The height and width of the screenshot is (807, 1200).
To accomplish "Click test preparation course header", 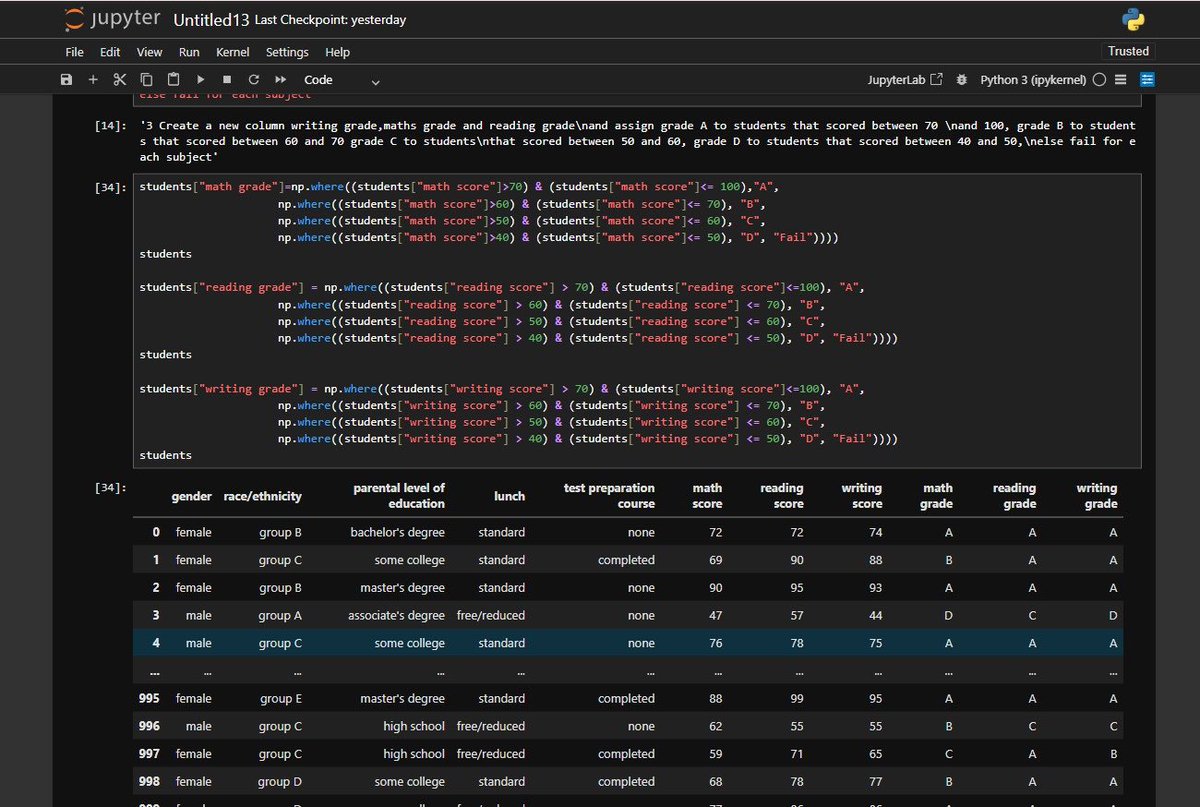I will pos(609,496).
